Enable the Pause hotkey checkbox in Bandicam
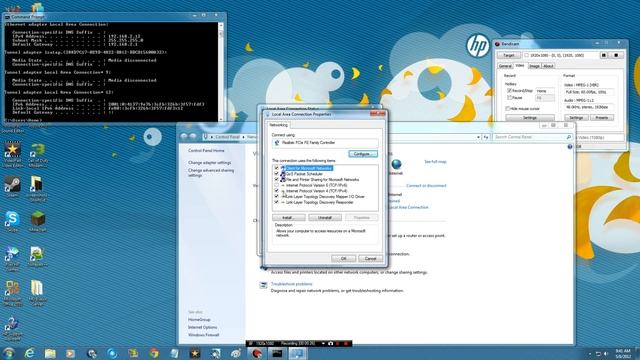Viewport: 640px width, 360px height. click(x=509, y=98)
